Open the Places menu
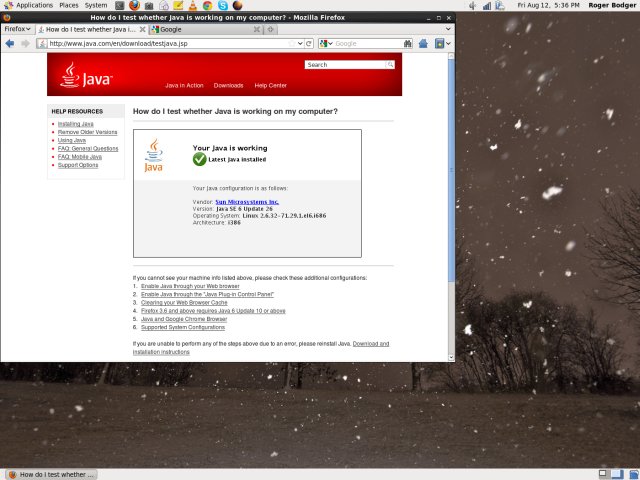Screen dimensions: 640x480 [x=69, y=5]
